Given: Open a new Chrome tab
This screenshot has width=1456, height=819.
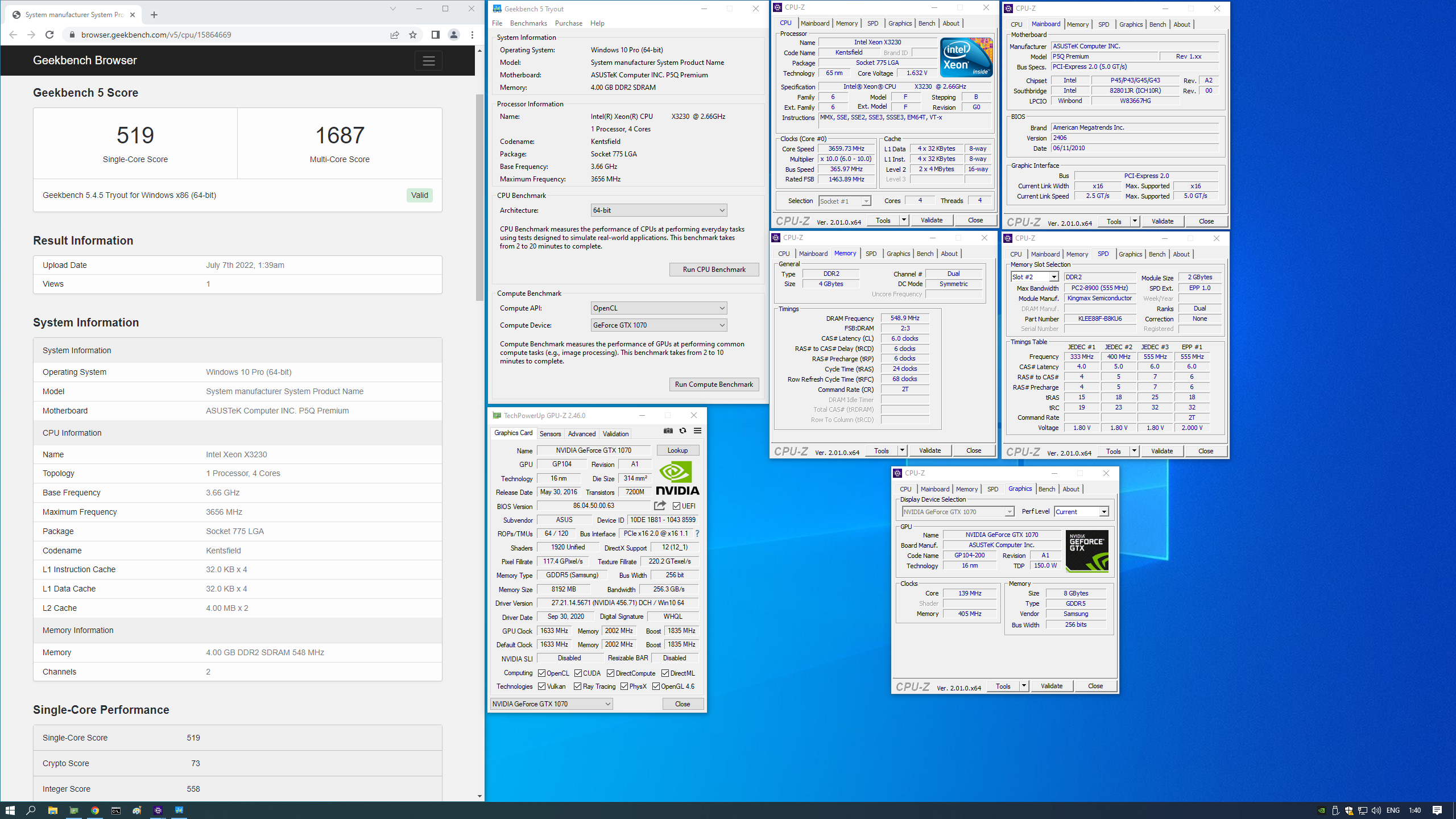Looking at the screenshot, I should [x=154, y=15].
